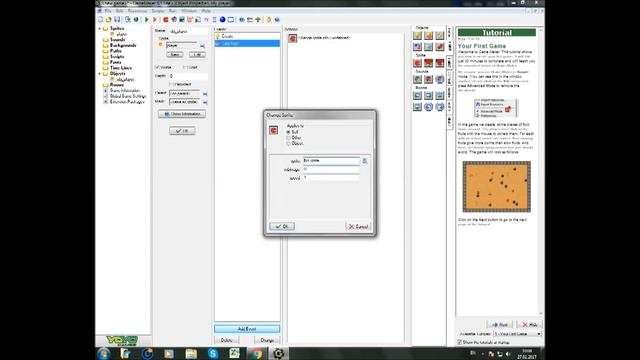Screen dimensions: 640x360
Task: Click the subimage input field
Action: (331, 169)
